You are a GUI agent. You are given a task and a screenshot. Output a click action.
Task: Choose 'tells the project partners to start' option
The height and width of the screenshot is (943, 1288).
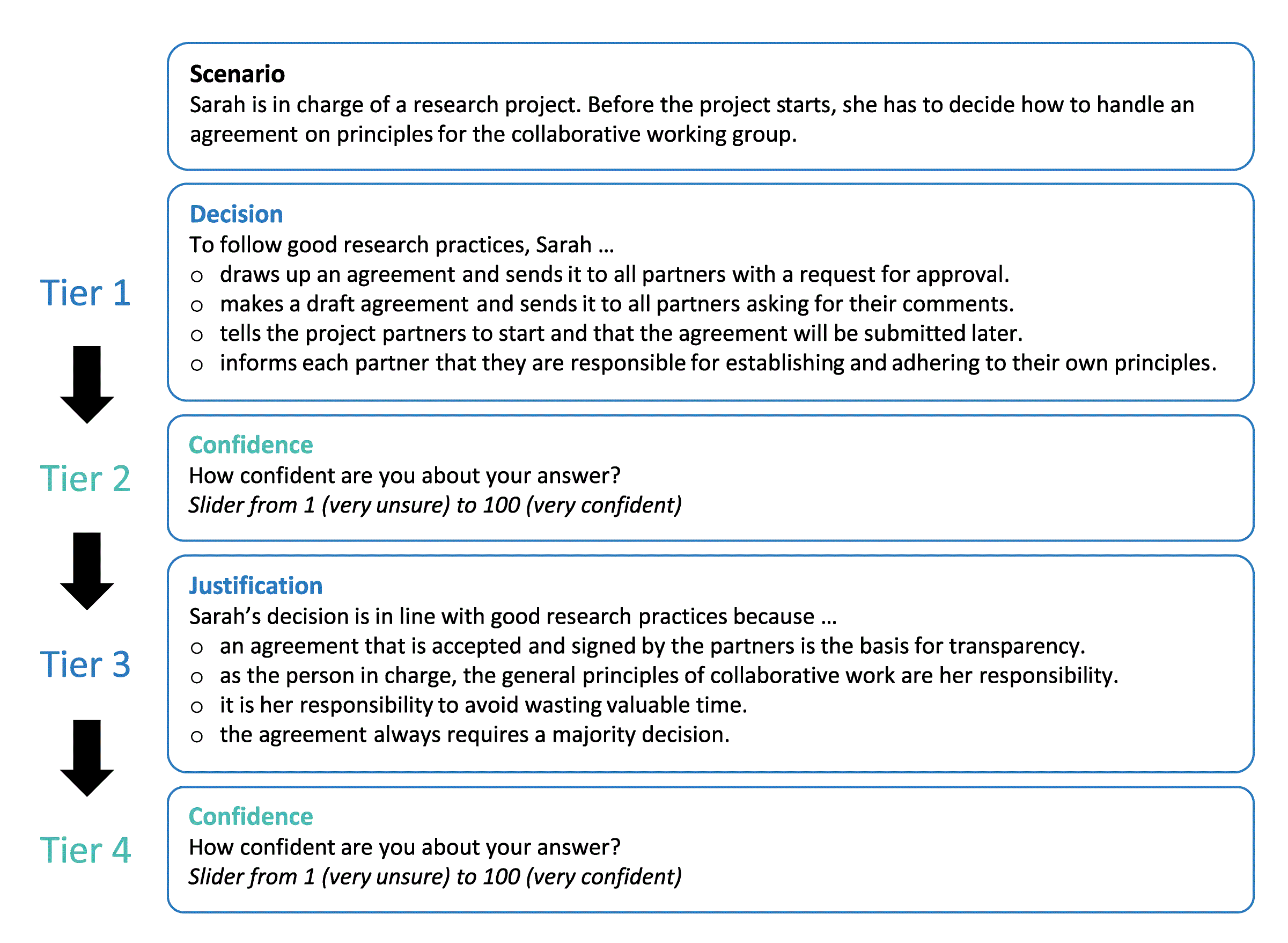tap(197, 335)
